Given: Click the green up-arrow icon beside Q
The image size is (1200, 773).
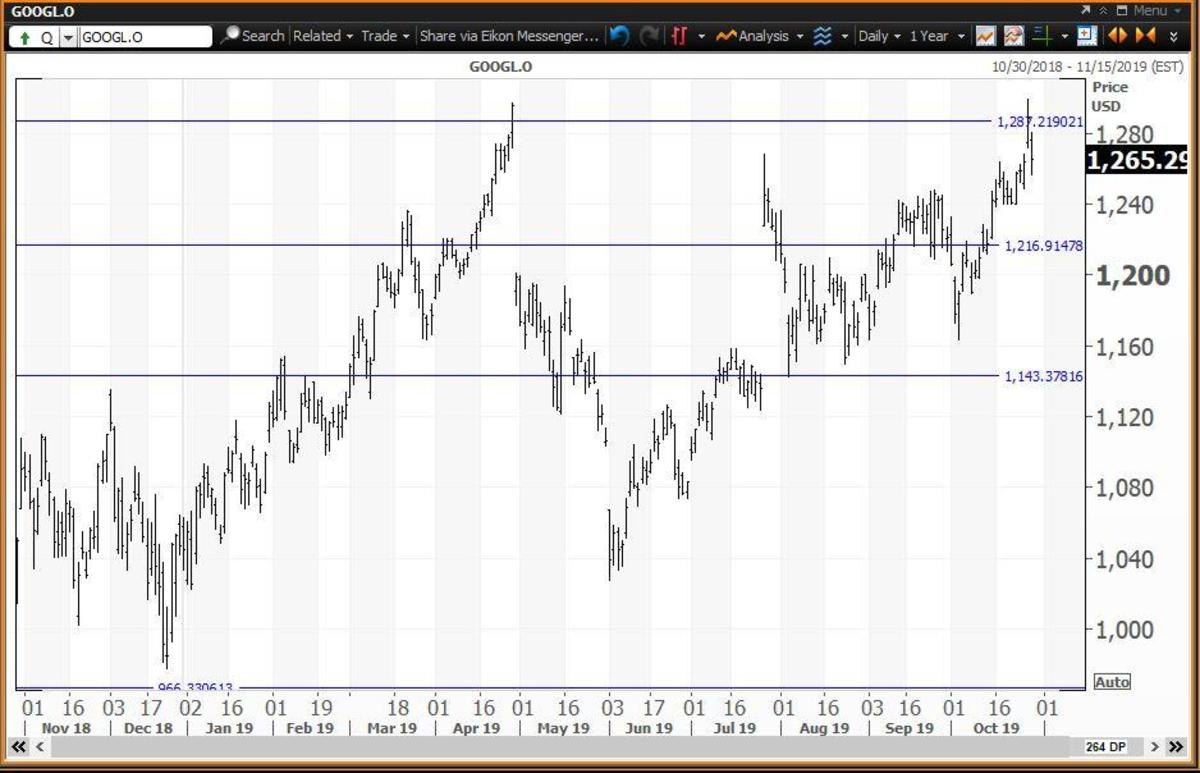Looking at the screenshot, I should pos(24,37).
